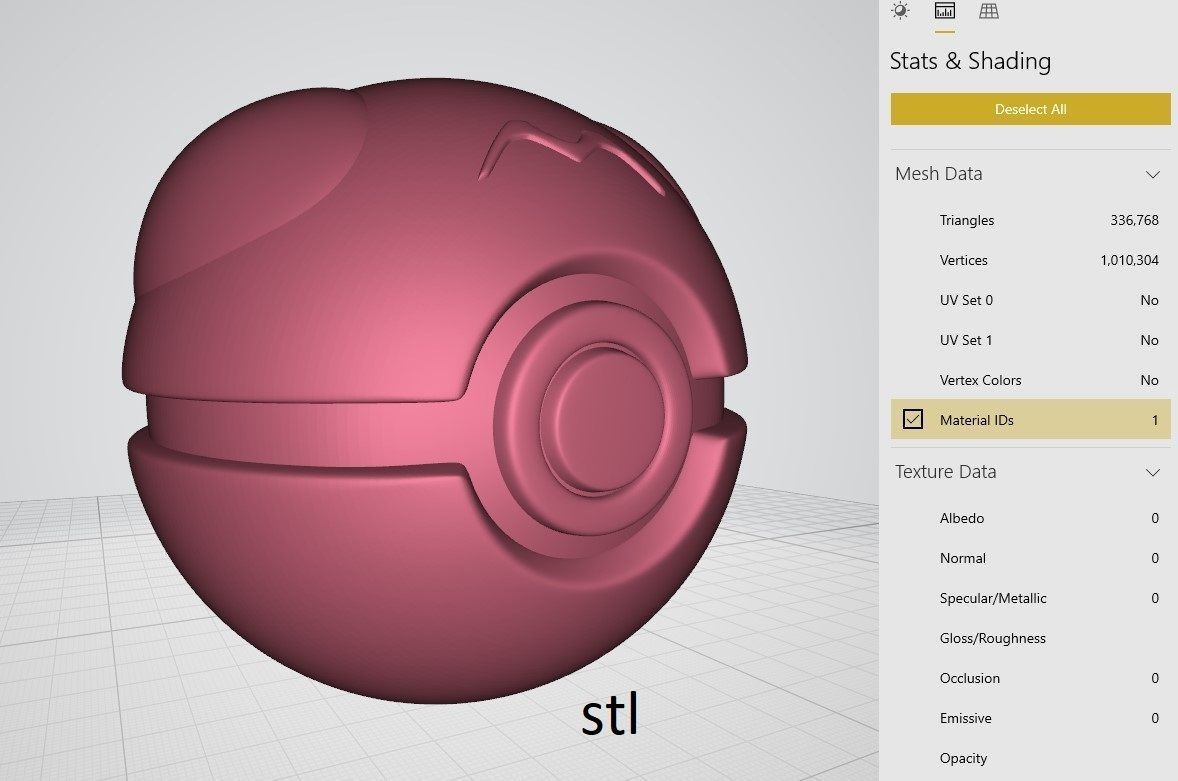Select the Occlusion texture row

click(x=1030, y=678)
